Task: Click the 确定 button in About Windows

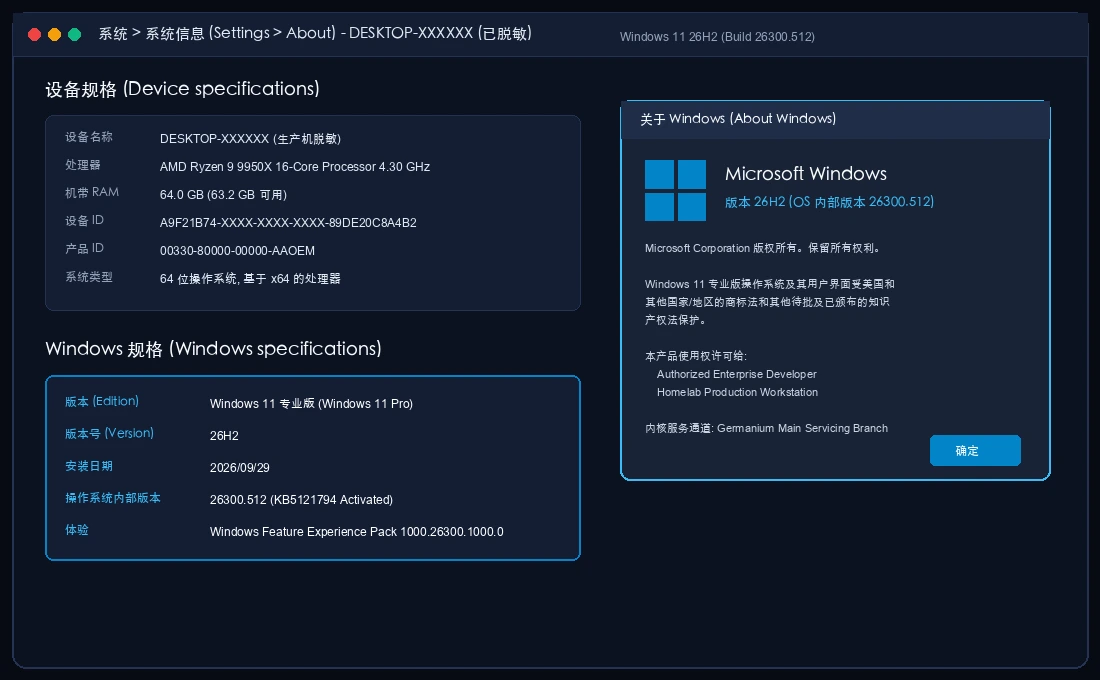Action: click(974, 451)
